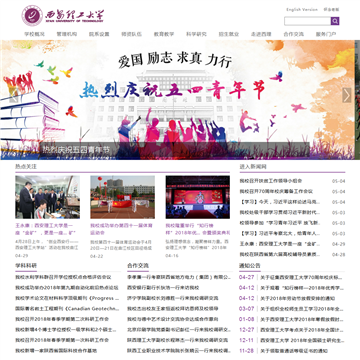The image size is (360, 360).
Task: Open the 招生就业 menu
Action: pyautogui.click(x=229, y=34)
